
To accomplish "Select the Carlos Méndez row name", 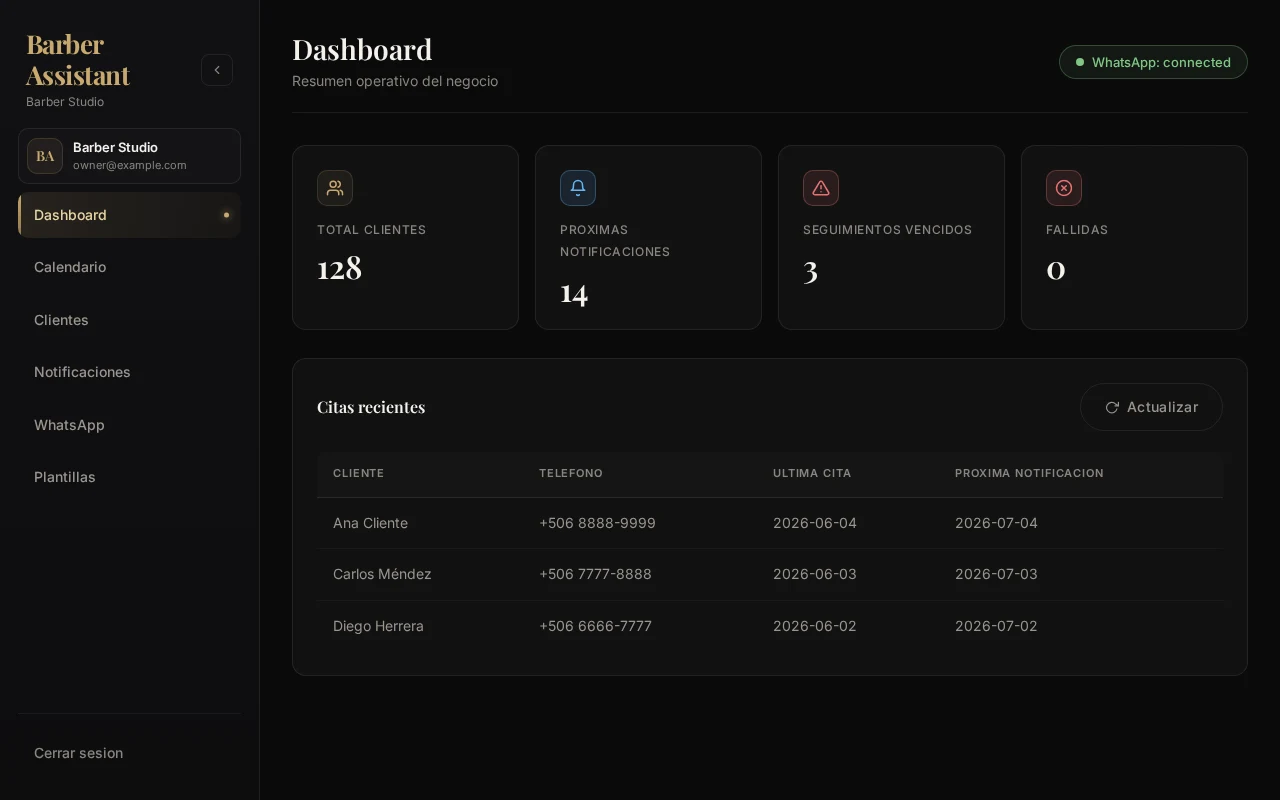I will [382, 574].
